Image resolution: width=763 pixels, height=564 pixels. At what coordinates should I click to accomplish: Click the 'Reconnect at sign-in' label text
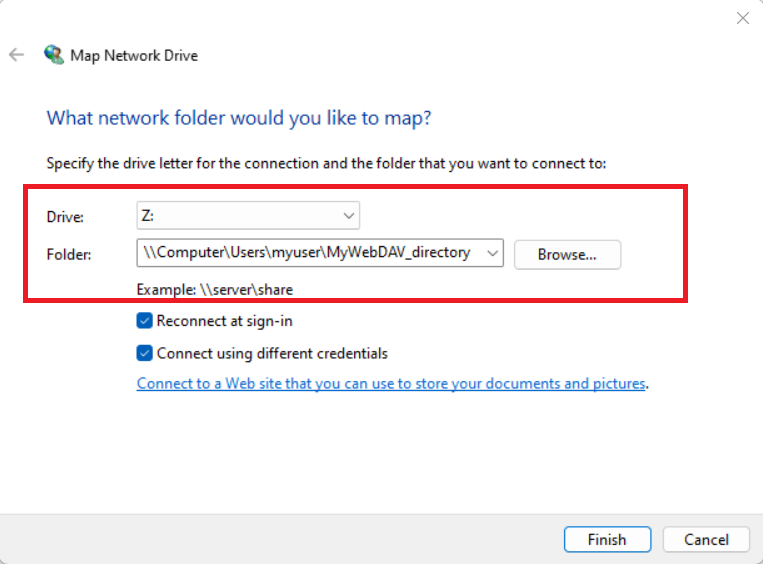[224, 321]
